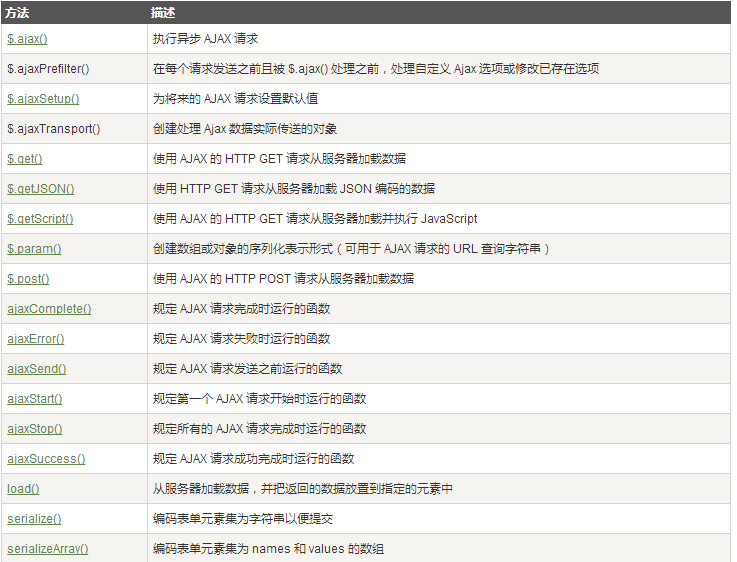Screen dimensions: 737x562
Task: Follow the serializeArray() link
Action: (x=48, y=549)
